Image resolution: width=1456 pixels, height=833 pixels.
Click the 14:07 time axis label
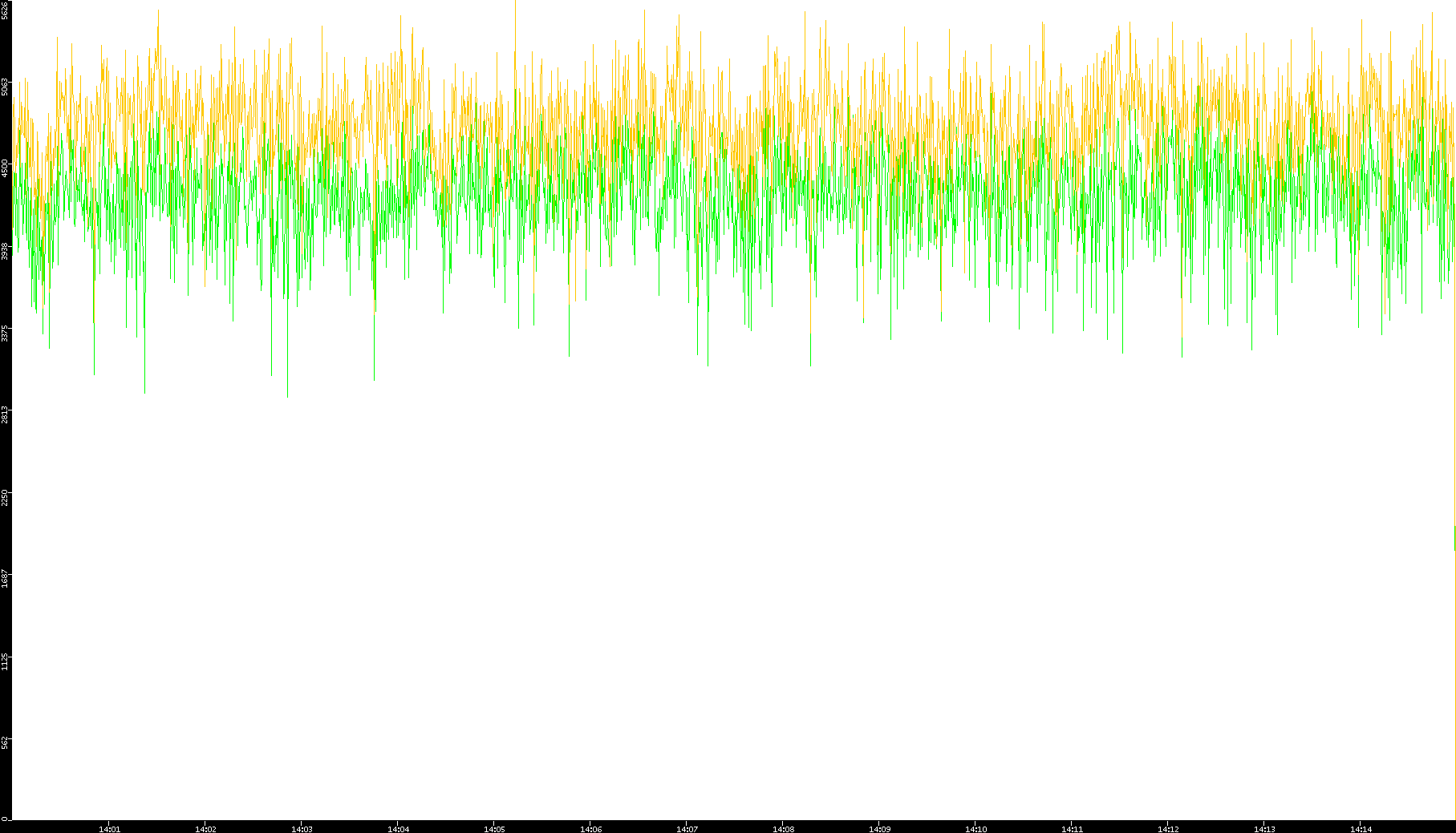pyautogui.click(x=687, y=829)
